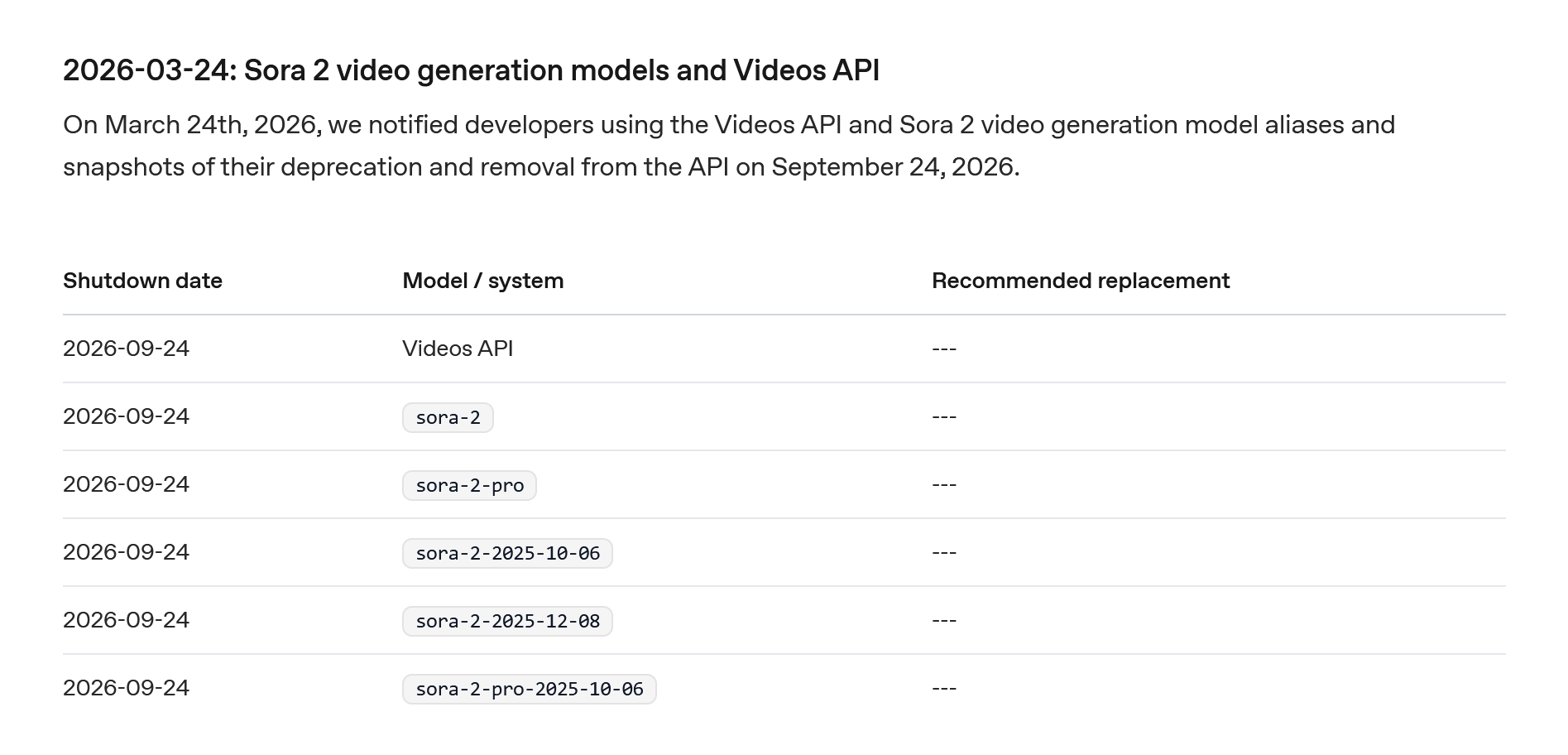Viewport: 1568px width, 755px height.
Task: Click the replacement dashes in the Videos API row
Action: point(944,349)
